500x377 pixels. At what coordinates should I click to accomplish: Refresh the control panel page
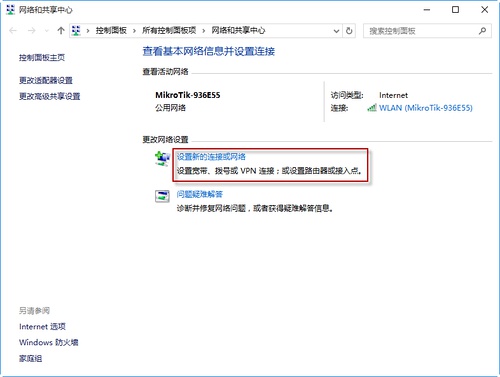pos(349,31)
